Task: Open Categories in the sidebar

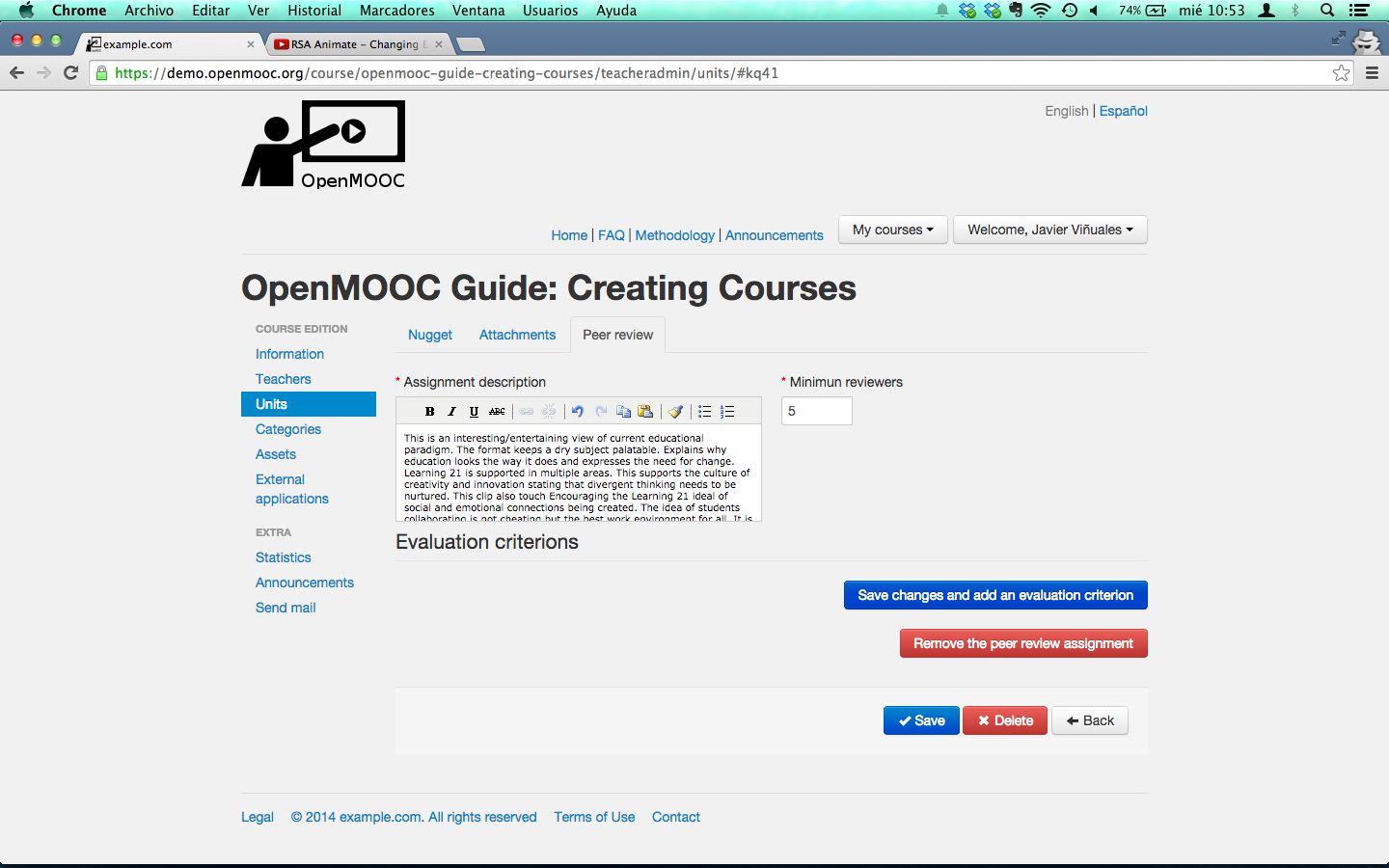Action: tap(288, 429)
